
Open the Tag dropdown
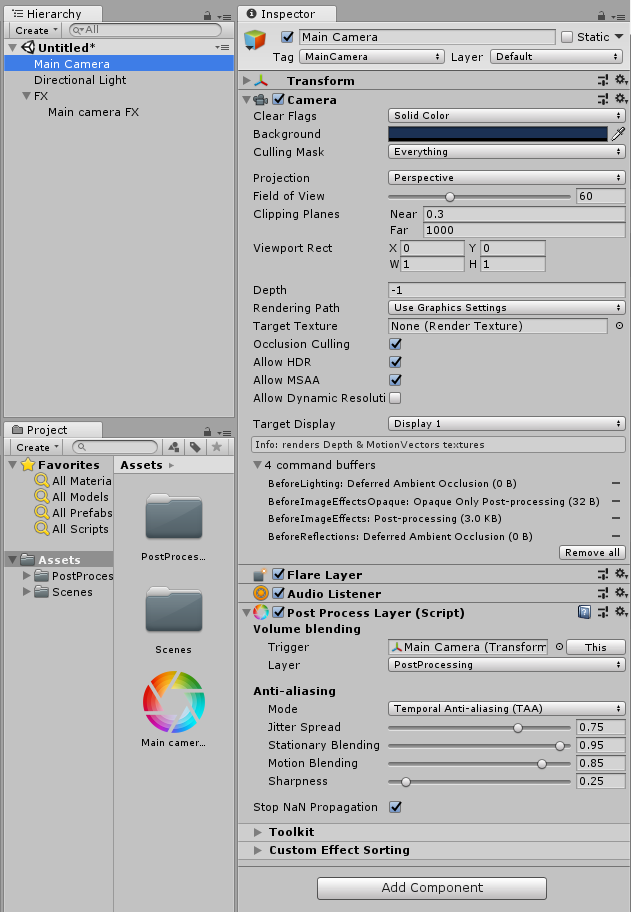tap(372, 56)
